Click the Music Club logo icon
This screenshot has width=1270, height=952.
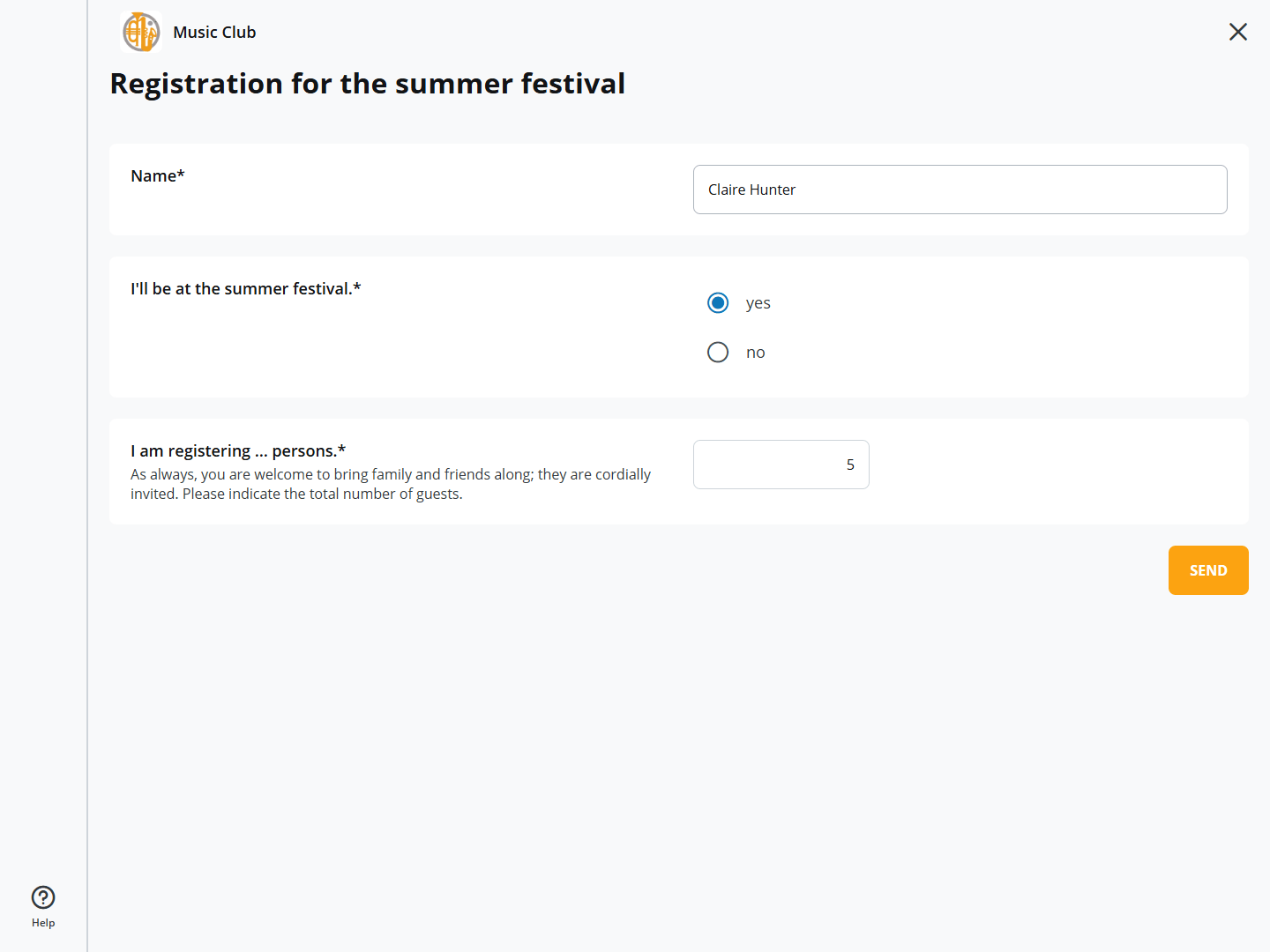pyautogui.click(x=141, y=33)
